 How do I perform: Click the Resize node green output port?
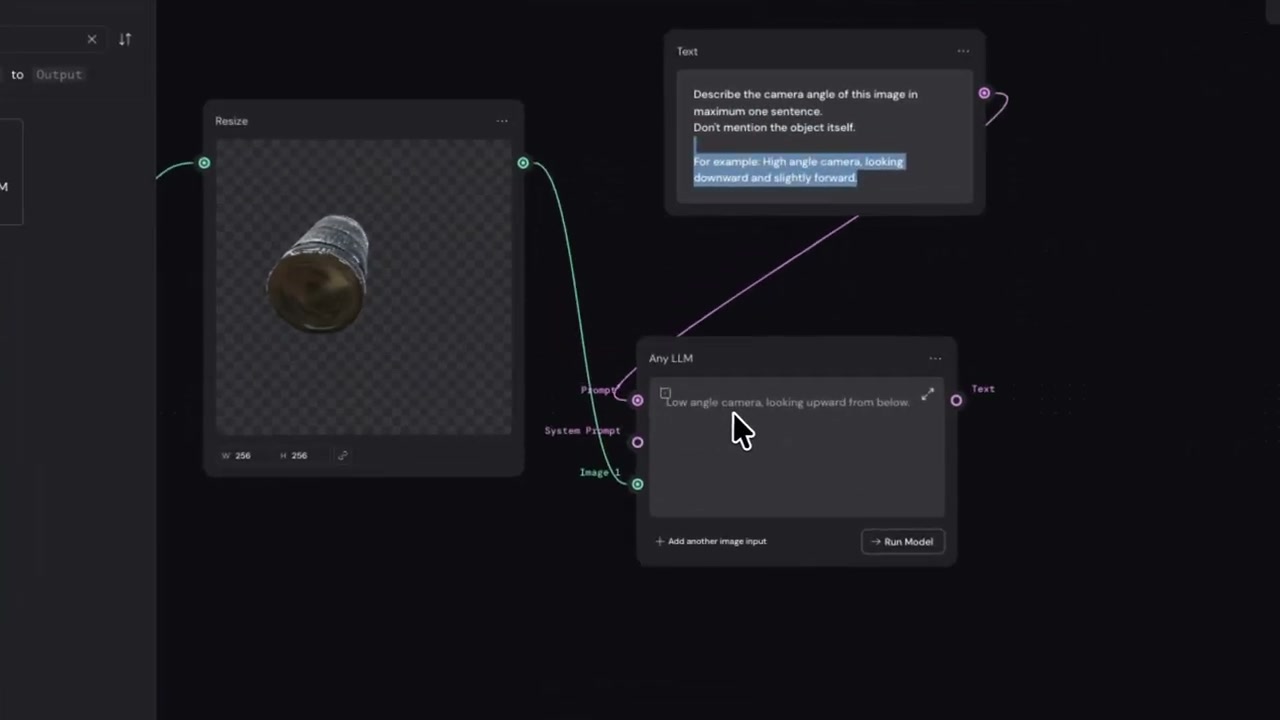point(523,163)
